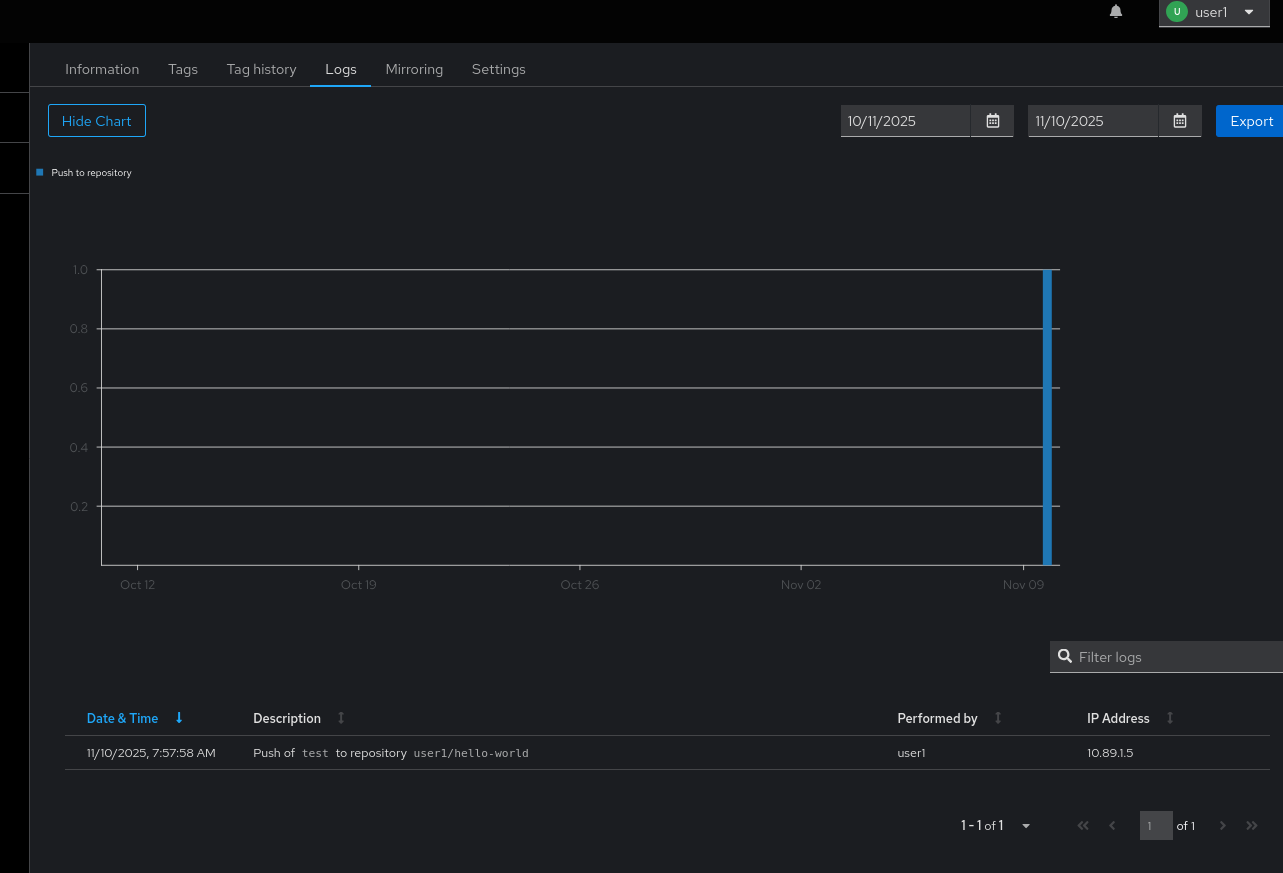Toggle Push to repository legend swatch
Image resolution: width=1283 pixels, height=873 pixels.
pyautogui.click(x=40, y=172)
